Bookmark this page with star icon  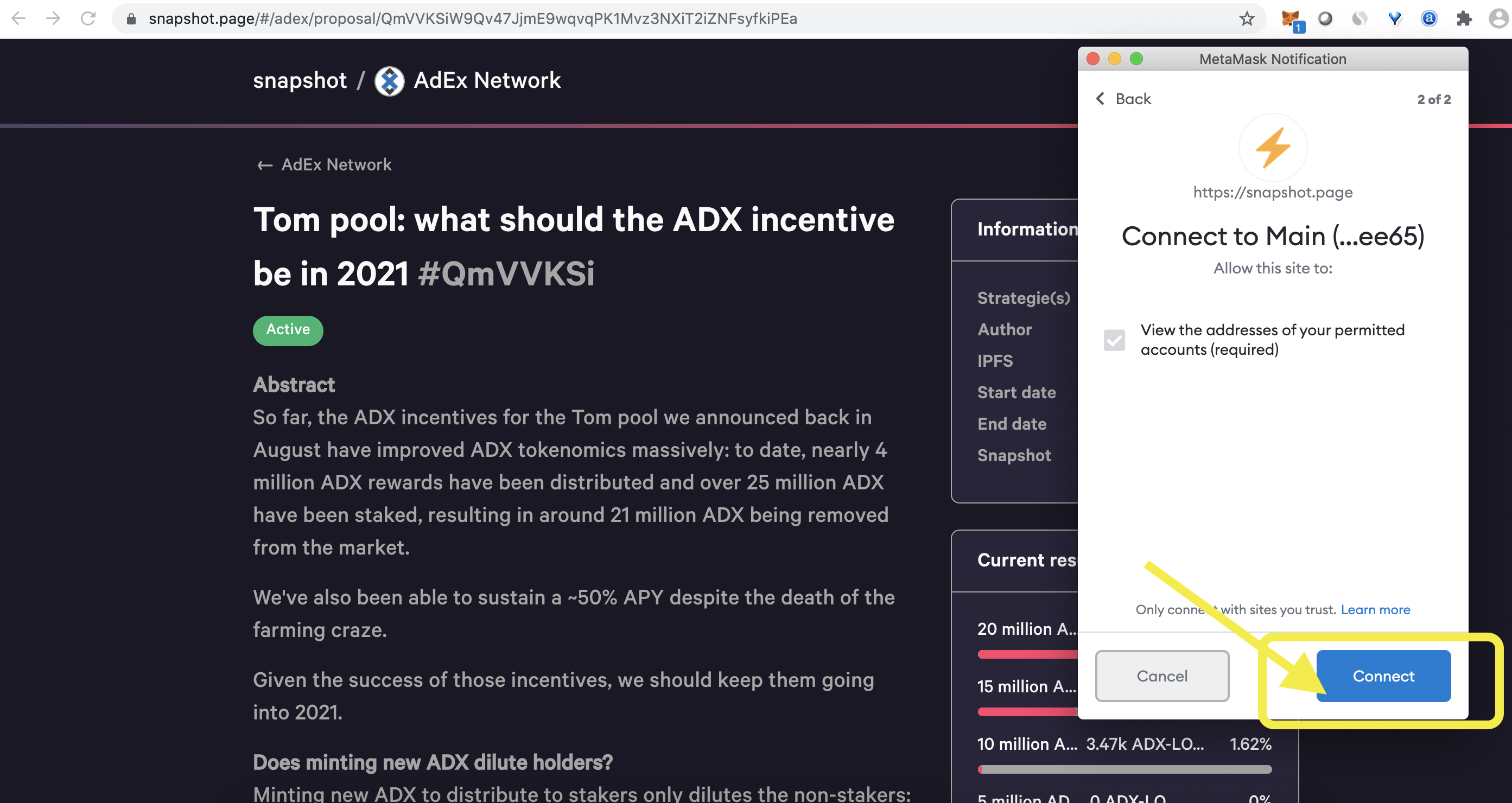click(x=1247, y=19)
